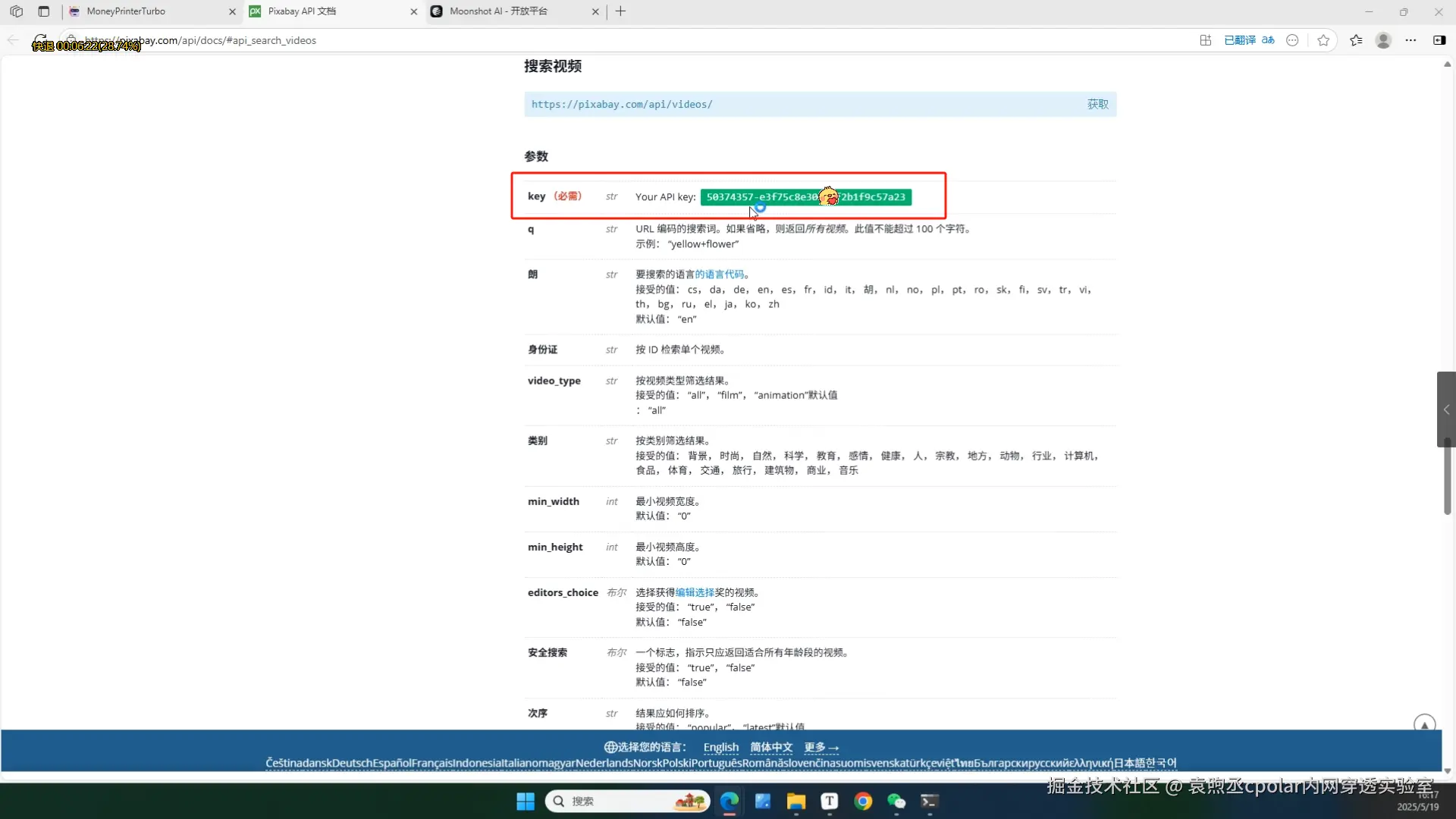Open the browser profile avatar
Screen dimensions: 1456x819
pyautogui.click(x=1383, y=40)
